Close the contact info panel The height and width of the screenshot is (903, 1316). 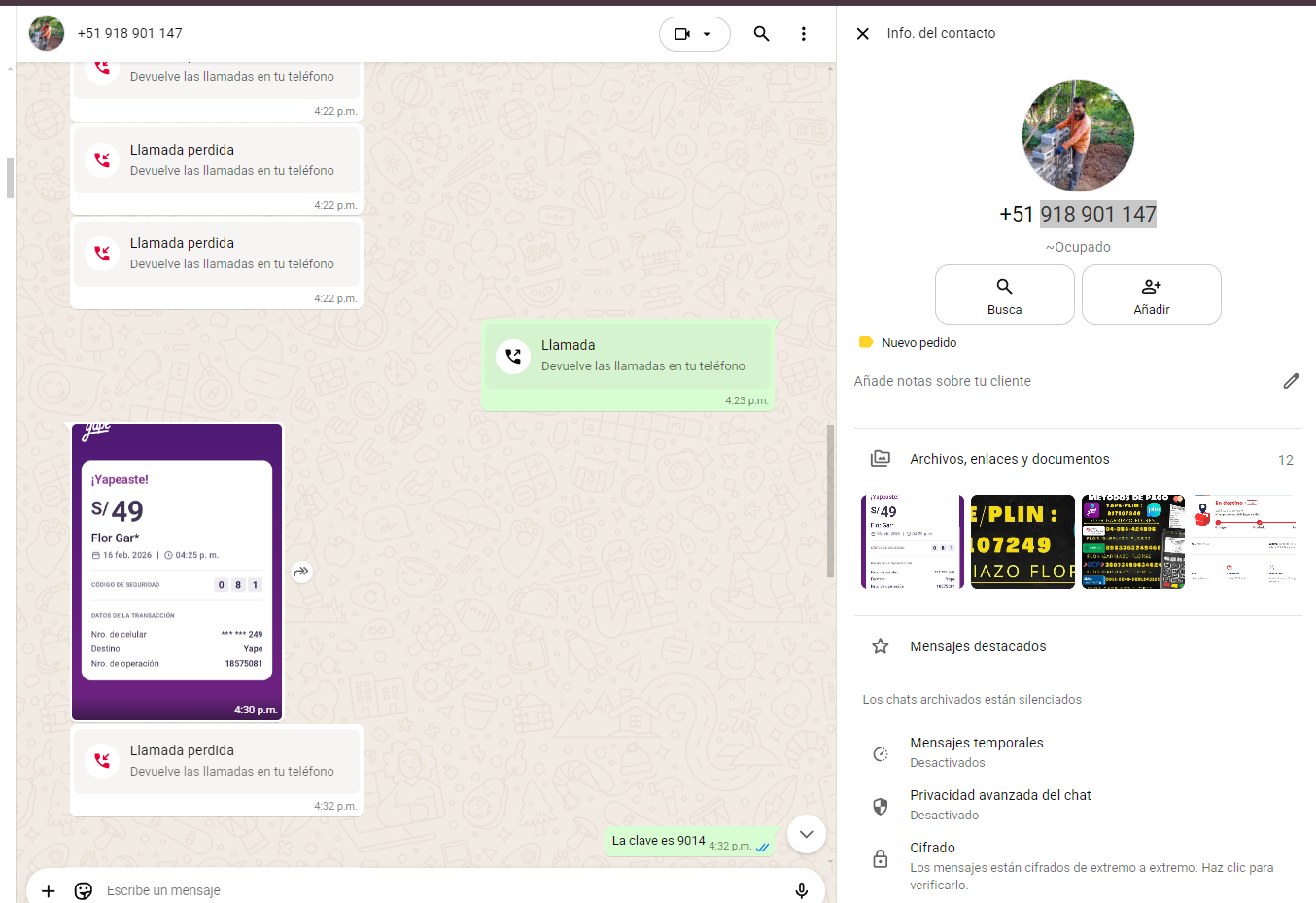click(862, 34)
